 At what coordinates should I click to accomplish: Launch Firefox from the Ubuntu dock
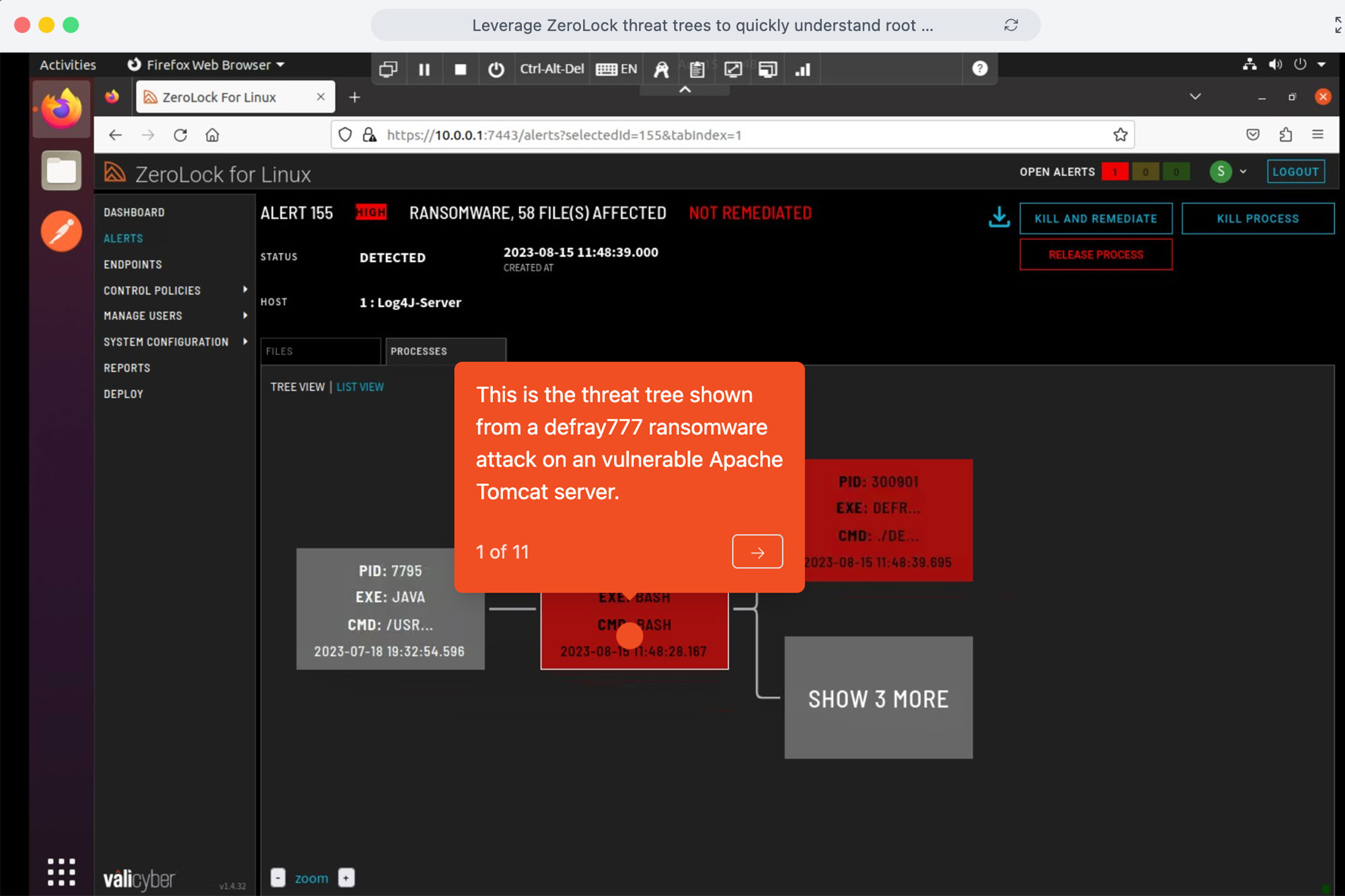(61, 108)
